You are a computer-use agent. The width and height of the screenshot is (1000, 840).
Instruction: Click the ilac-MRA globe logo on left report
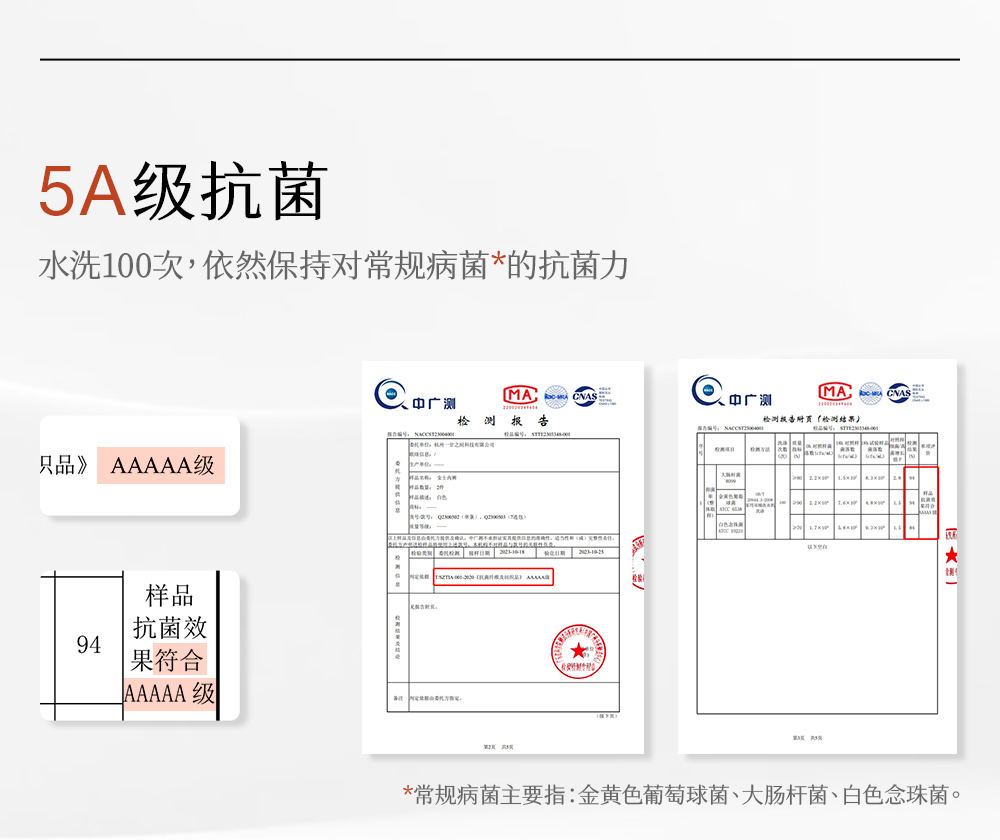[556, 397]
